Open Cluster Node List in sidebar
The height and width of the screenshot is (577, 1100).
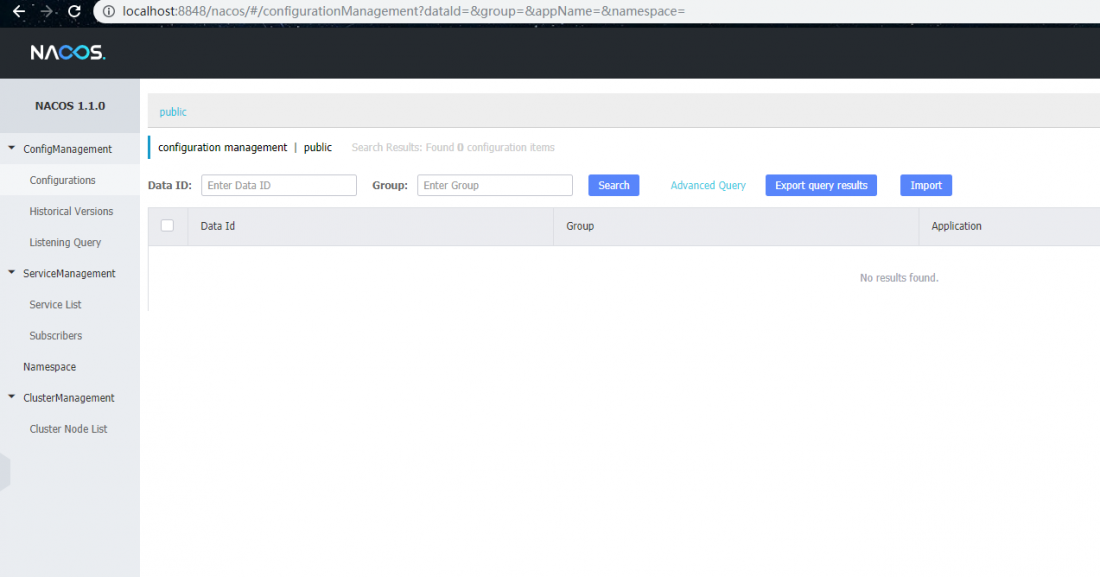point(68,429)
